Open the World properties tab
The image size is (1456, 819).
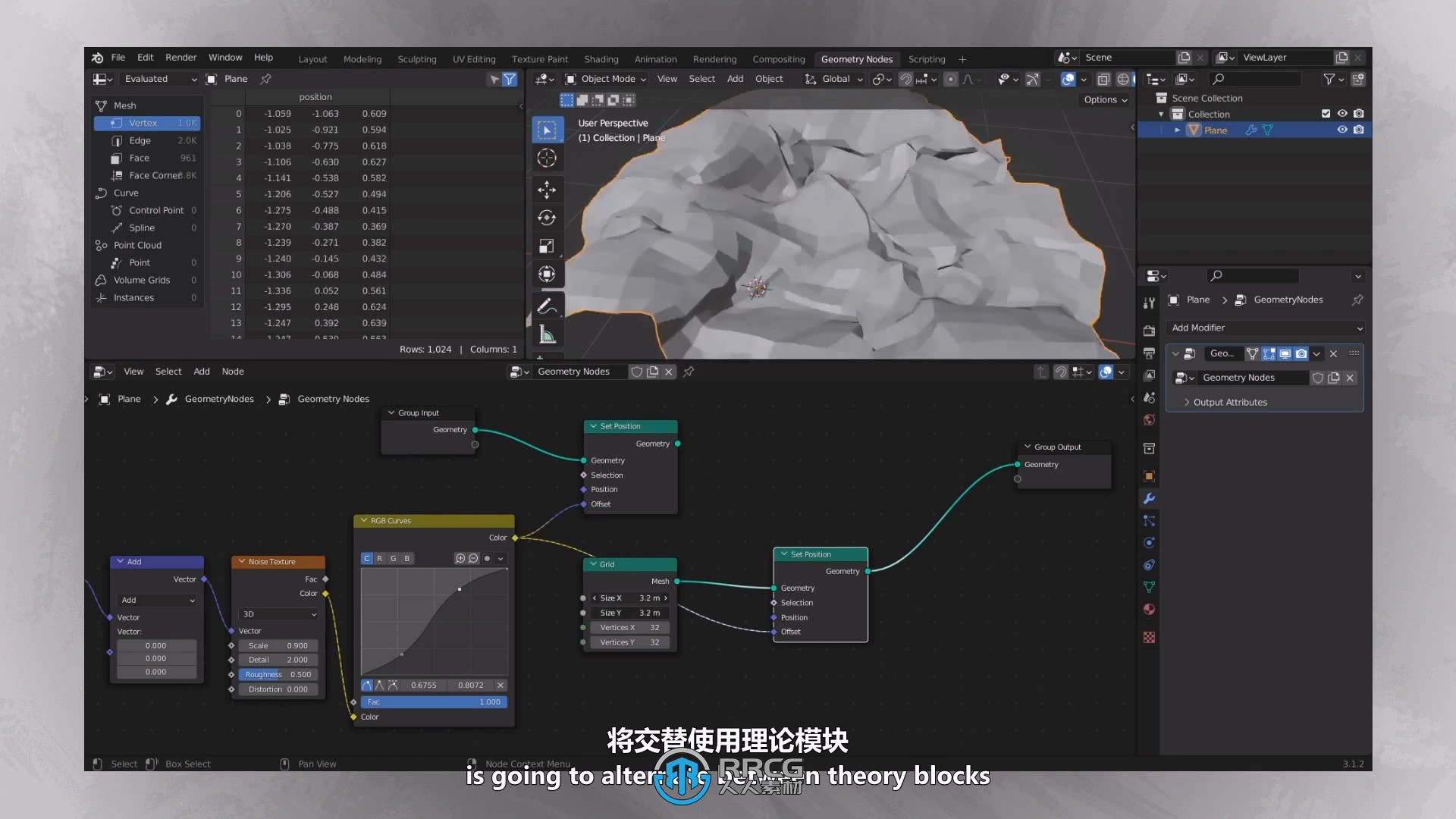[1149, 420]
